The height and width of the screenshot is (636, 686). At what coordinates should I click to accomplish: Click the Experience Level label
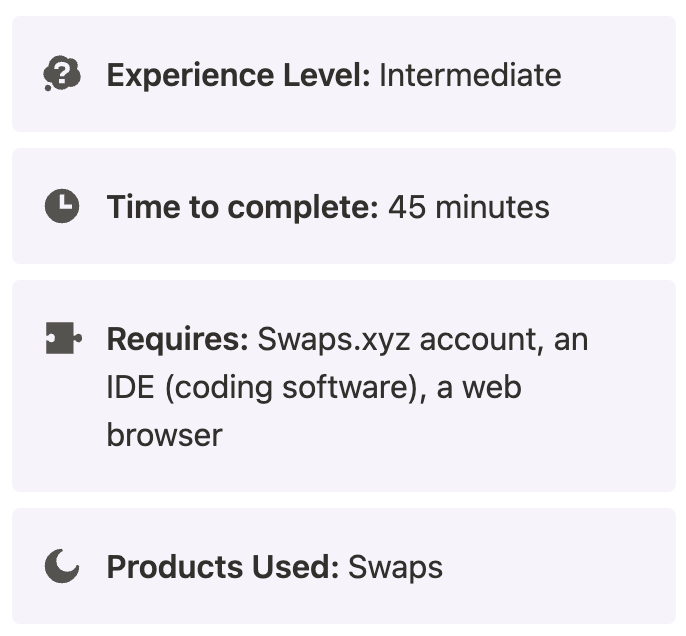pos(239,75)
